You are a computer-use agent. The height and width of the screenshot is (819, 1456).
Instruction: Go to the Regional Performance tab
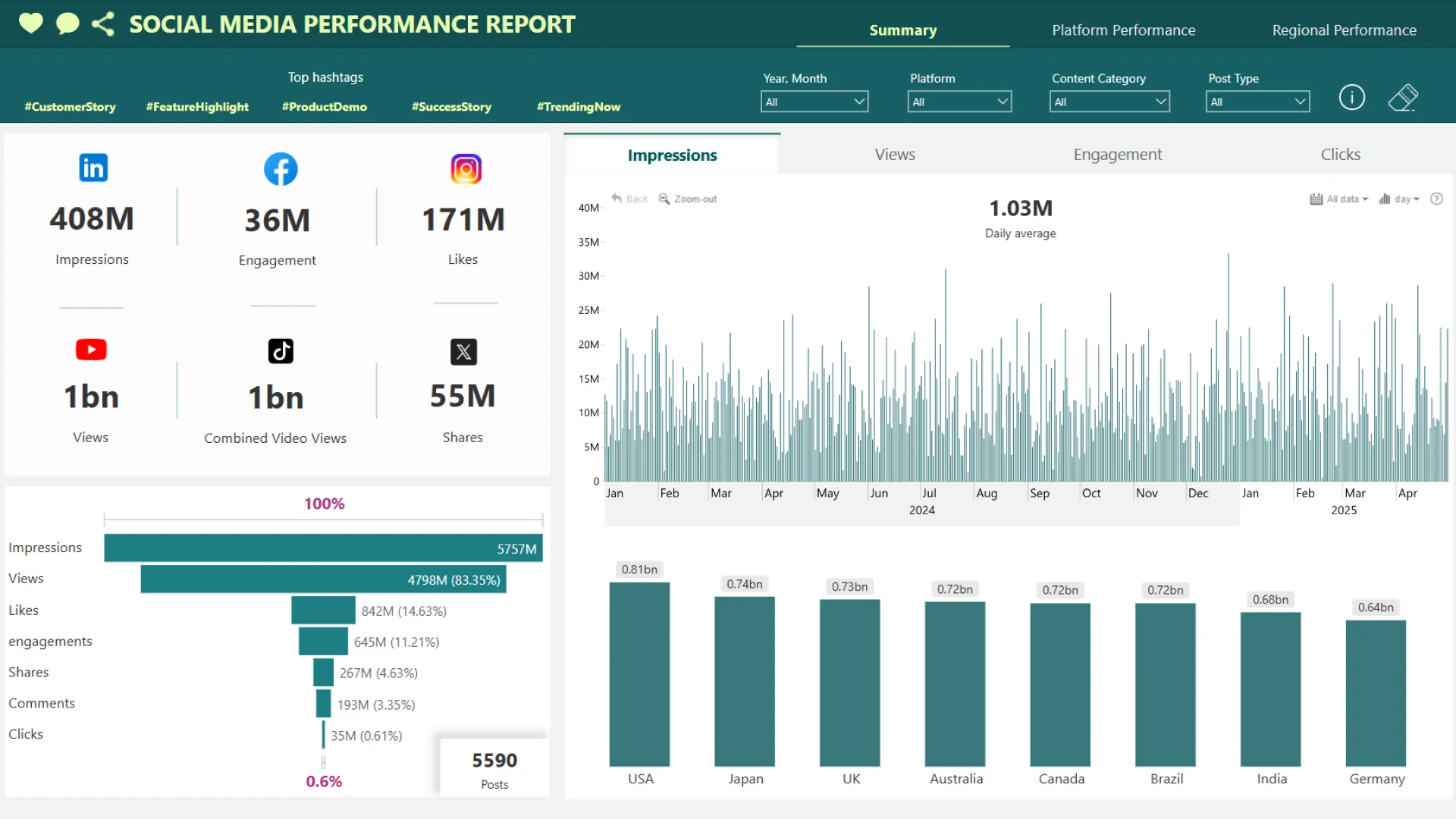click(1344, 30)
